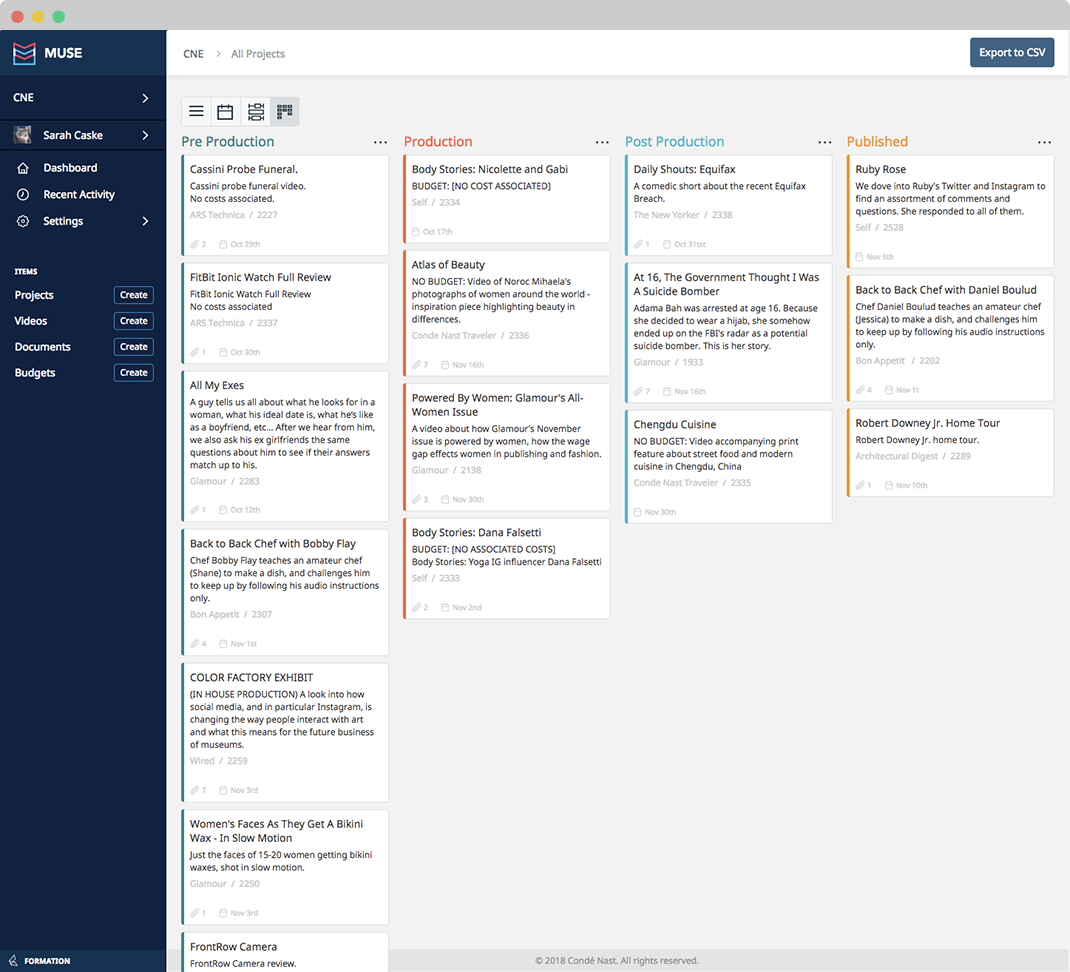This screenshot has width=1070, height=972.
Task: Click attachment icon on Daily Shouts: Equifax card
Action: click(x=638, y=244)
